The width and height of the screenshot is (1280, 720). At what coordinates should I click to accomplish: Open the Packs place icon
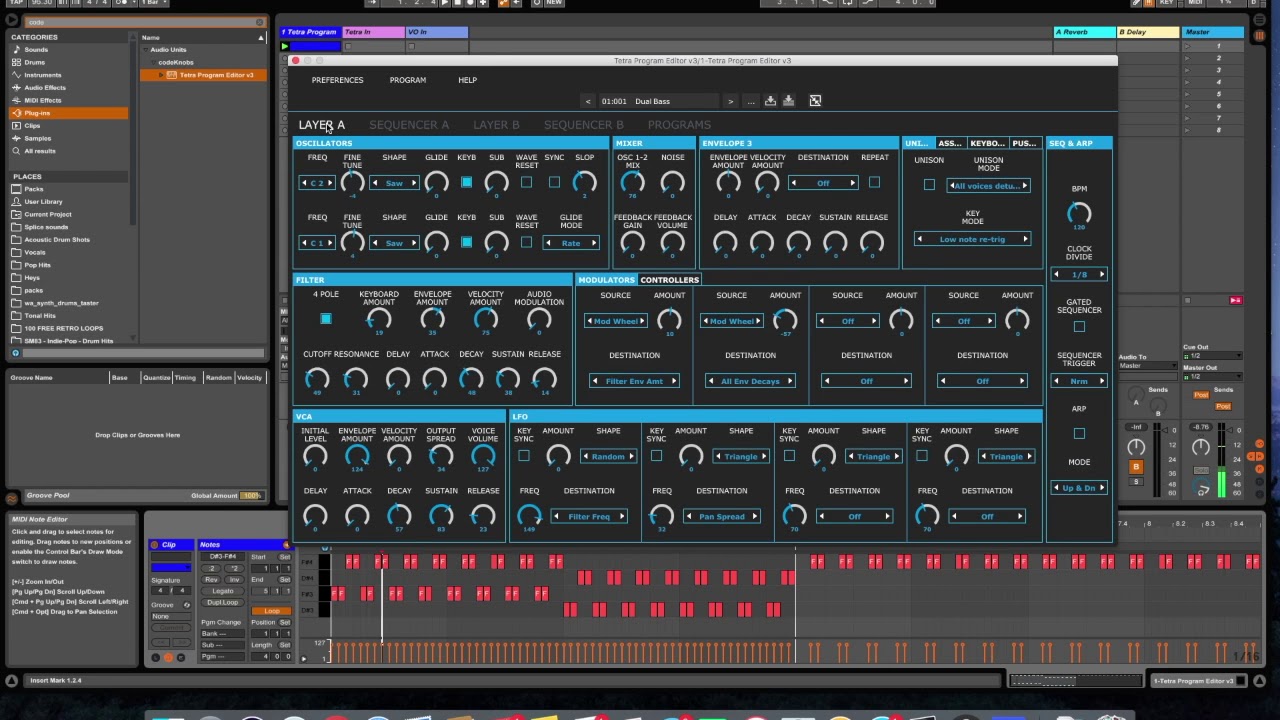click(x=16, y=189)
